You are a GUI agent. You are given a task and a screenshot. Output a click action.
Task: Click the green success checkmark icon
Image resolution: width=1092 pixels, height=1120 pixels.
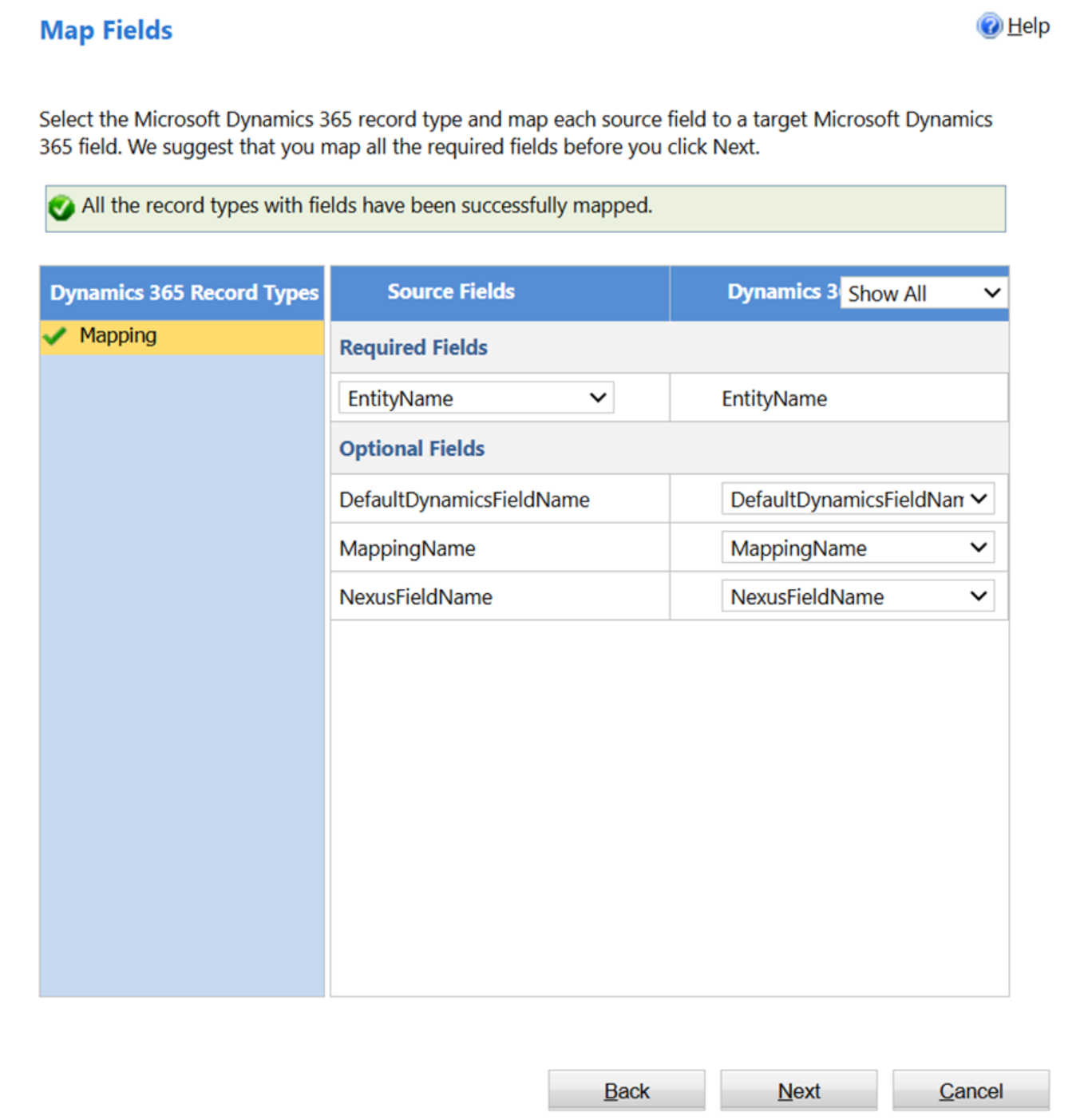point(61,208)
